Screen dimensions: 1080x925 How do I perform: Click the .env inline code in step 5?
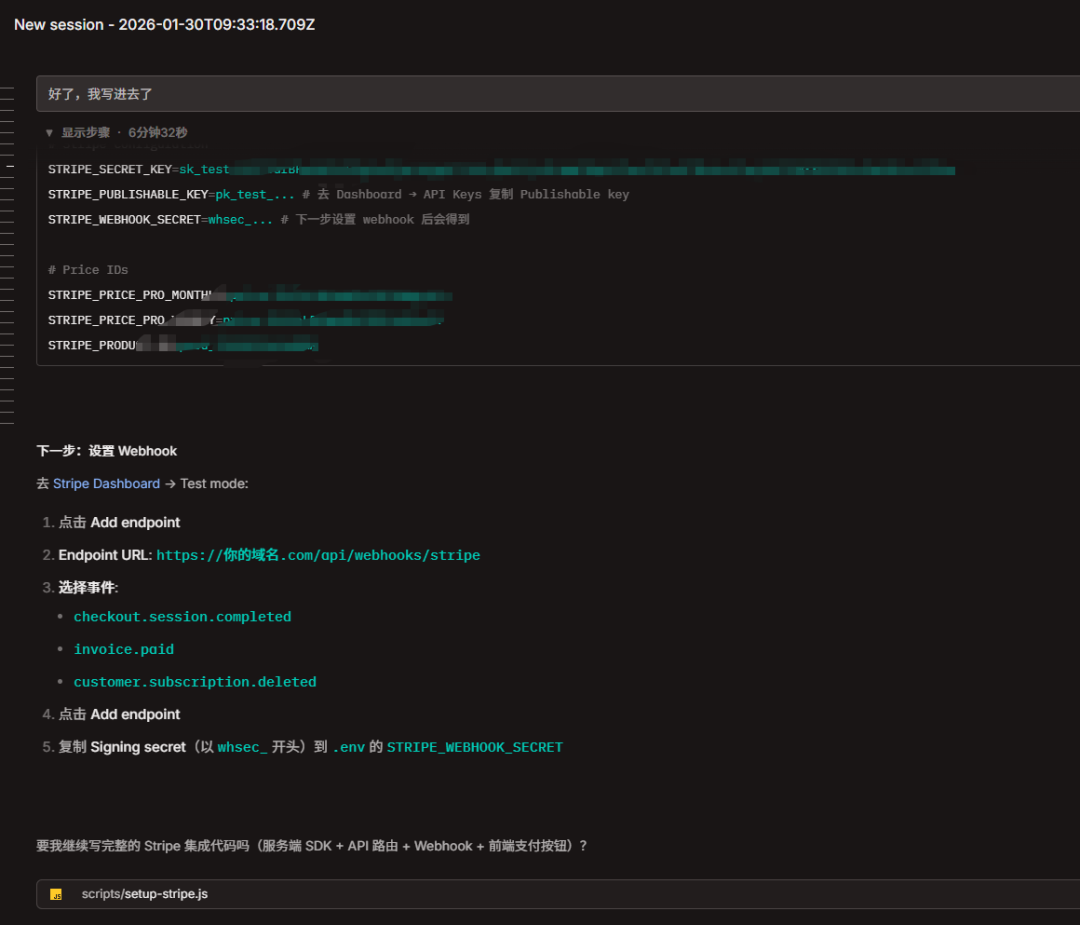pyautogui.click(x=349, y=747)
